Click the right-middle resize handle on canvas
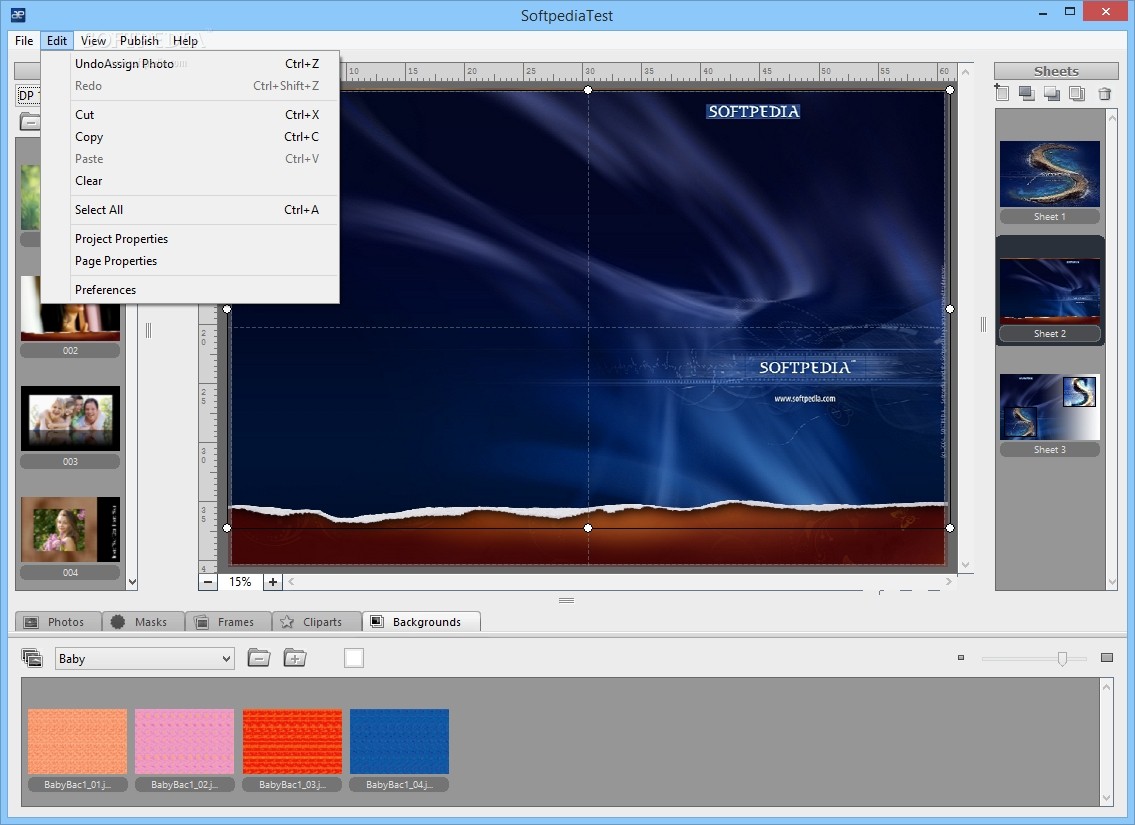Viewport: 1135px width, 825px height. (950, 309)
